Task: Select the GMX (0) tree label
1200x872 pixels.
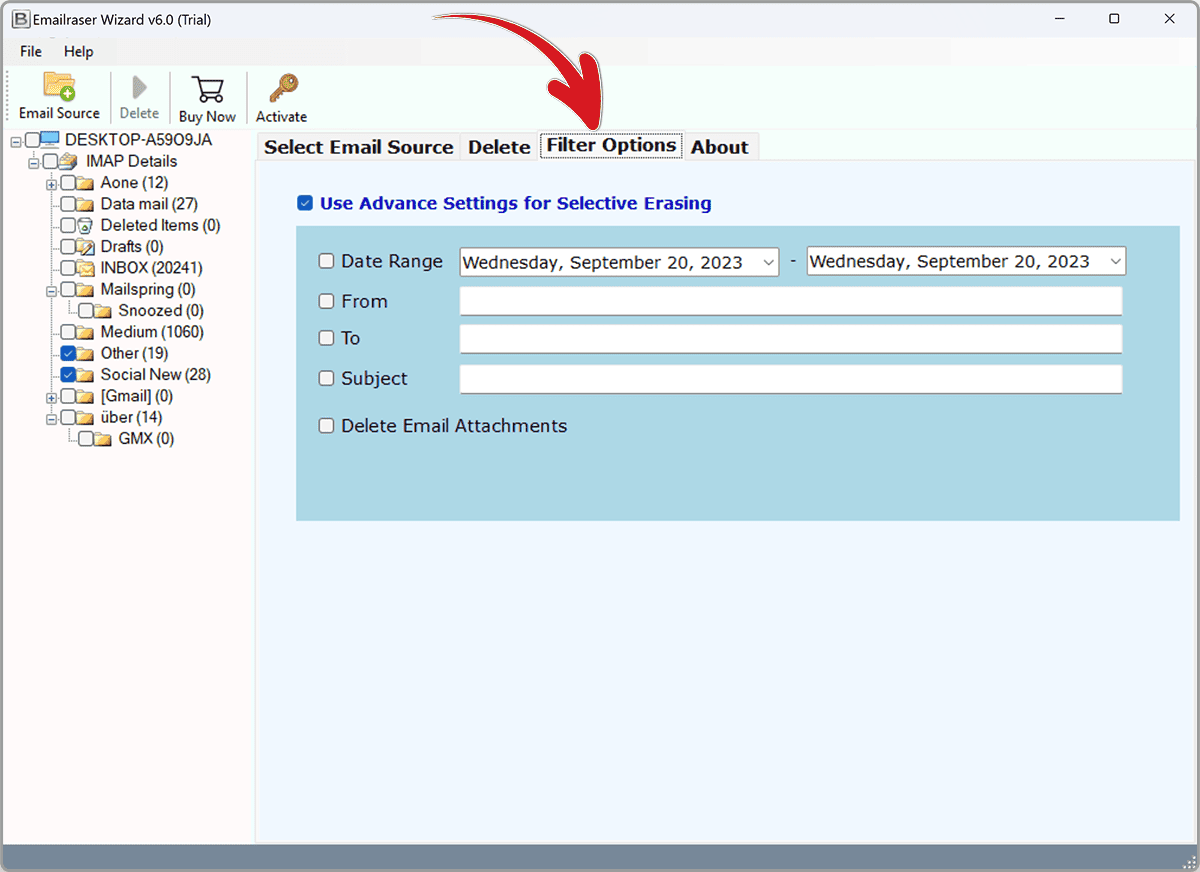Action: click(x=146, y=439)
